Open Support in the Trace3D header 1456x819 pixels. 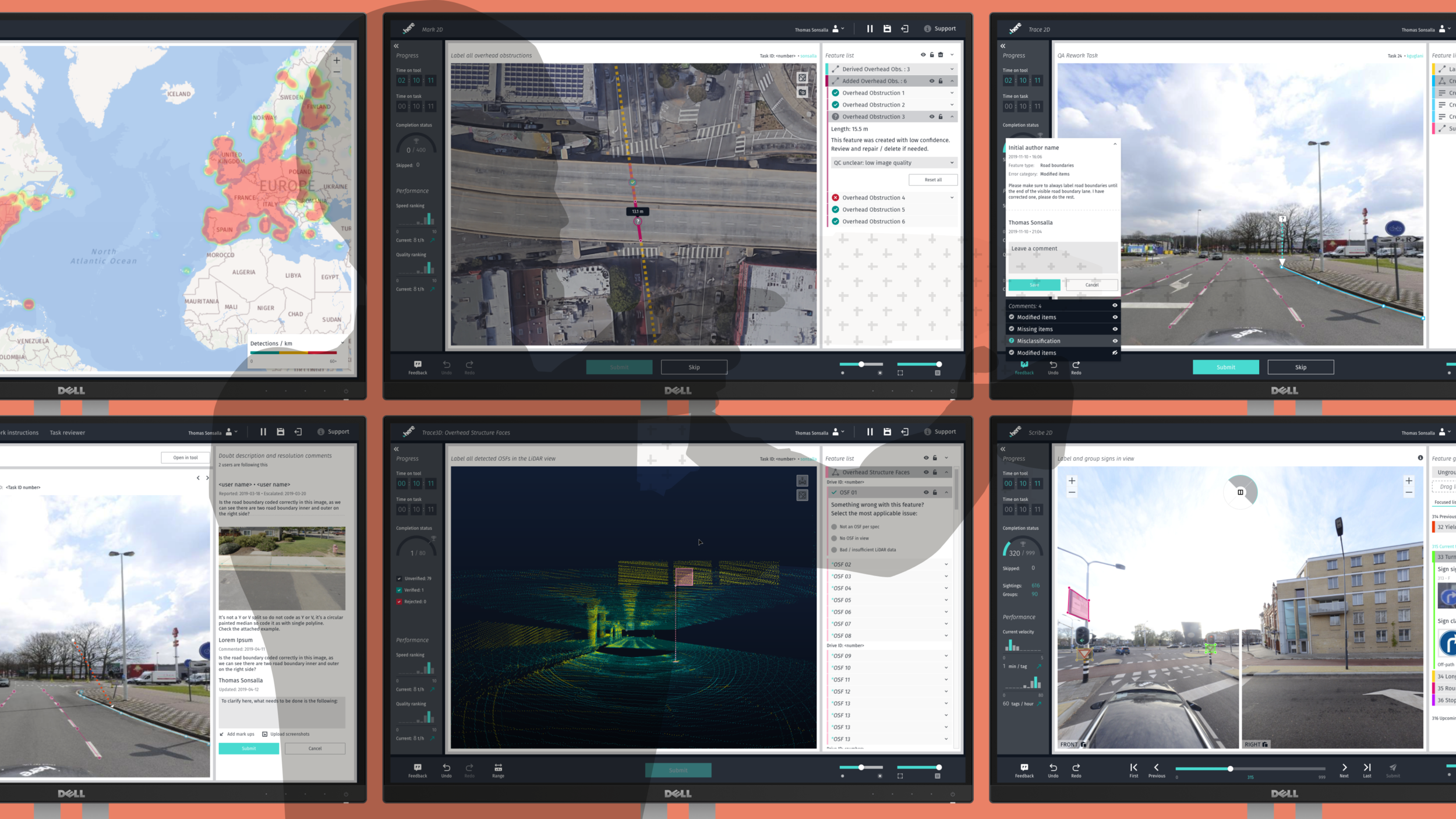(940, 432)
